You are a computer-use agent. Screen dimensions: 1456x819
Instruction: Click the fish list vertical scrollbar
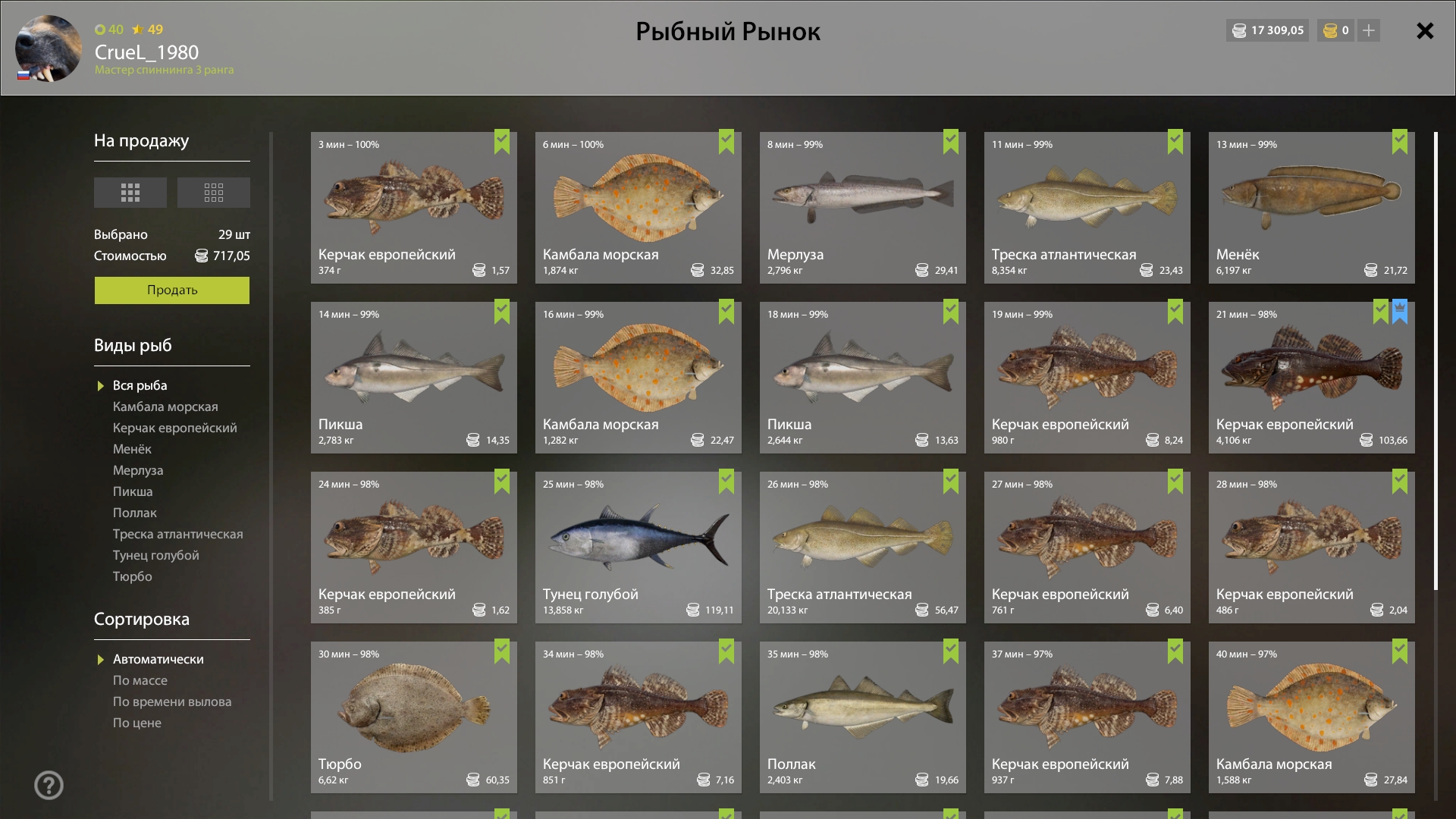tap(1436, 361)
